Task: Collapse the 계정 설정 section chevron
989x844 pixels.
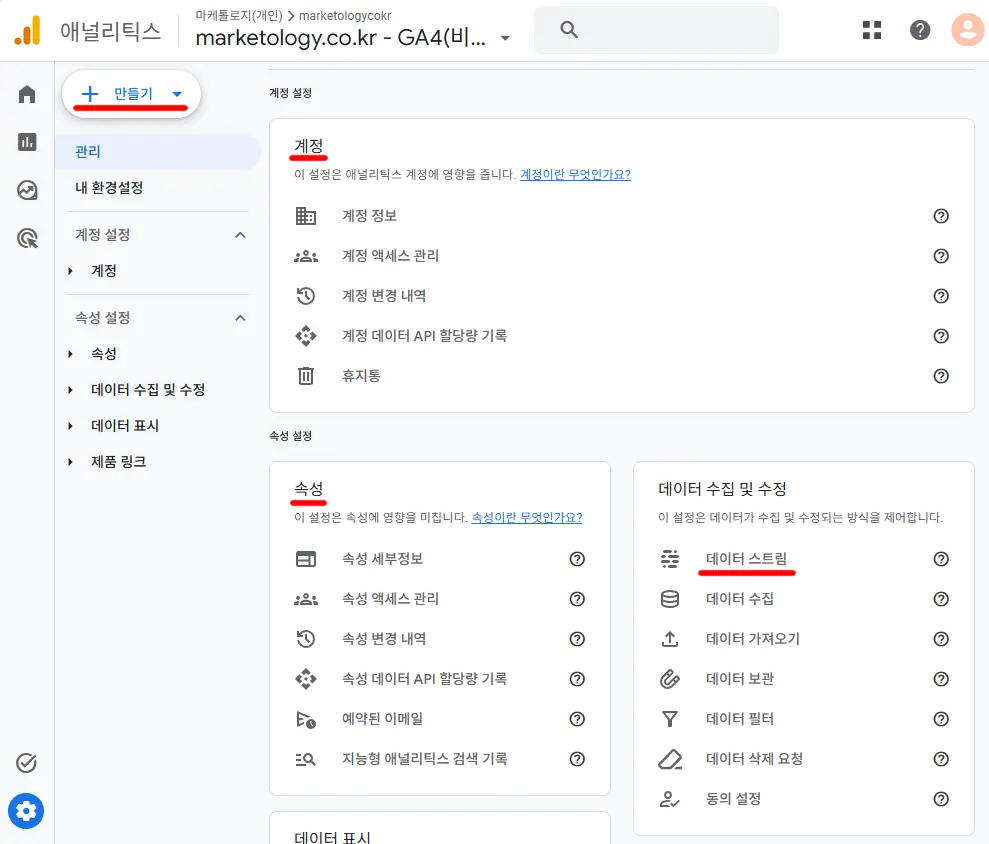Action: pos(240,235)
